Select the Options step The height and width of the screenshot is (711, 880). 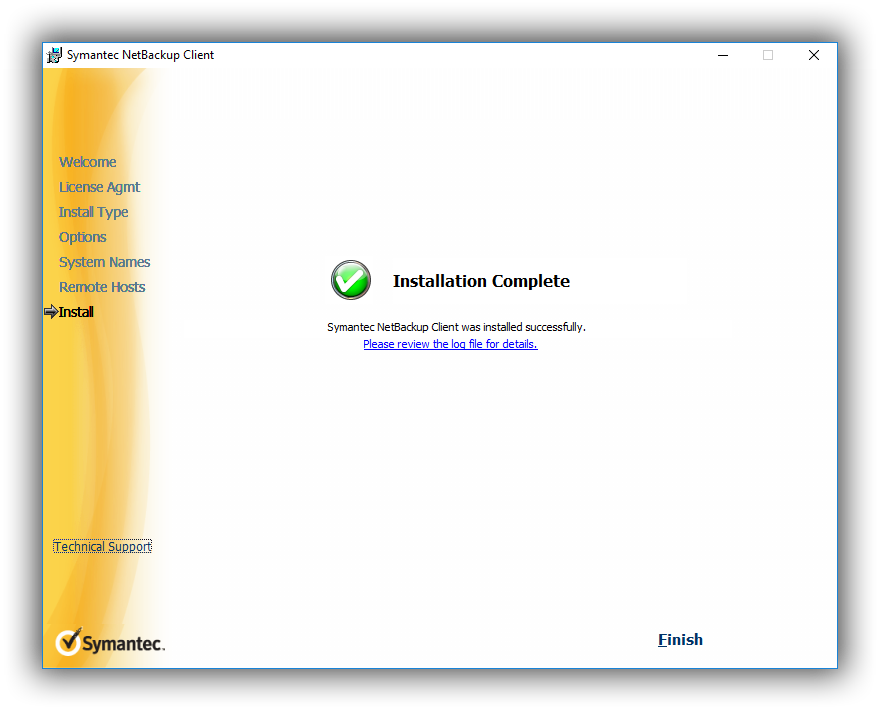click(82, 237)
